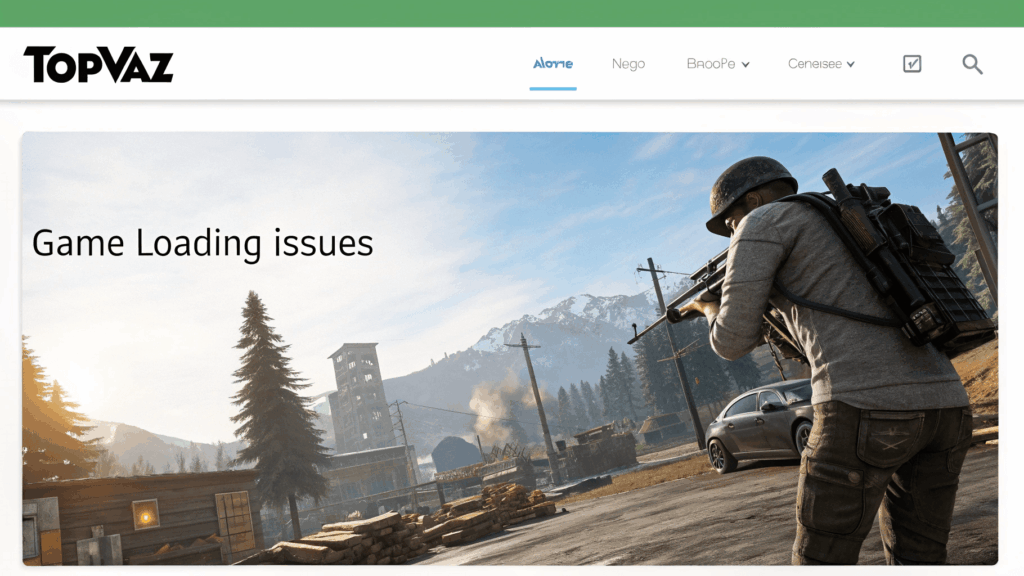Open the Ceneisee dropdown menu label
1024x576 pixels.
814,64
